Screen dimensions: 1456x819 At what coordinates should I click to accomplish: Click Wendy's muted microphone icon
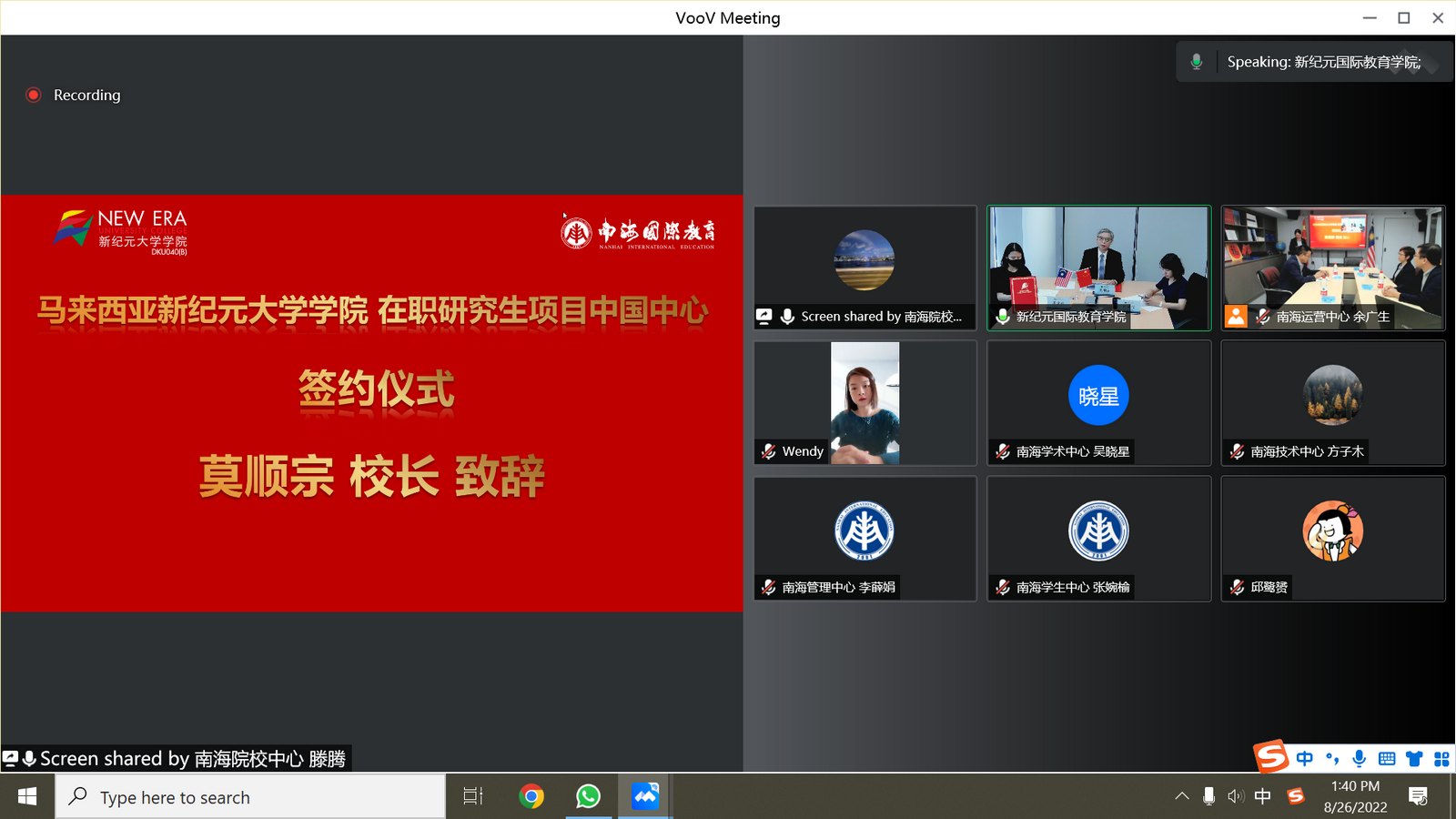pyautogui.click(x=769, y=451)
